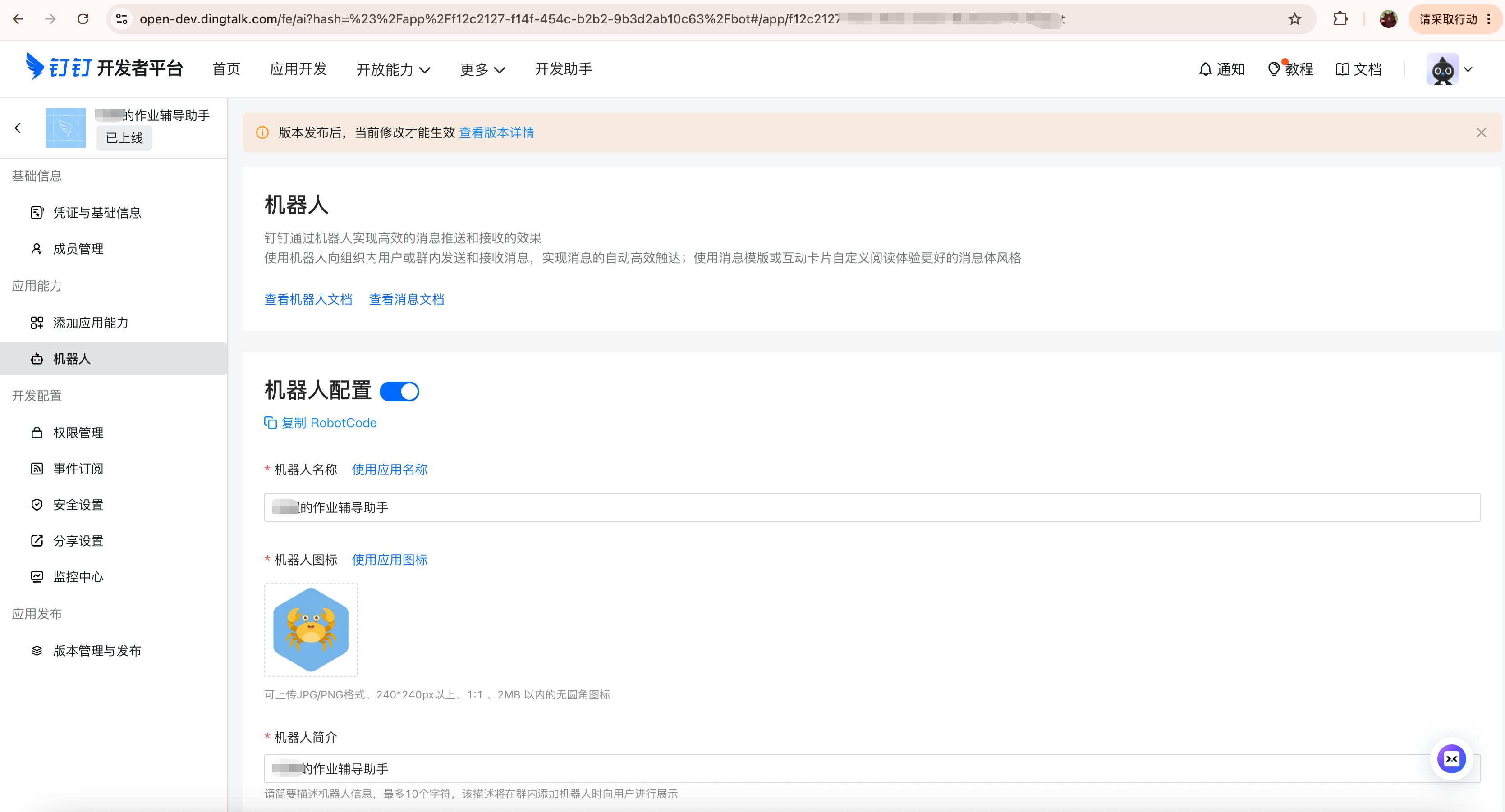The width and height of the screenshot is (1505, 812).
Task: Click the copy RobotCode icon
Action: click(271, 423)
